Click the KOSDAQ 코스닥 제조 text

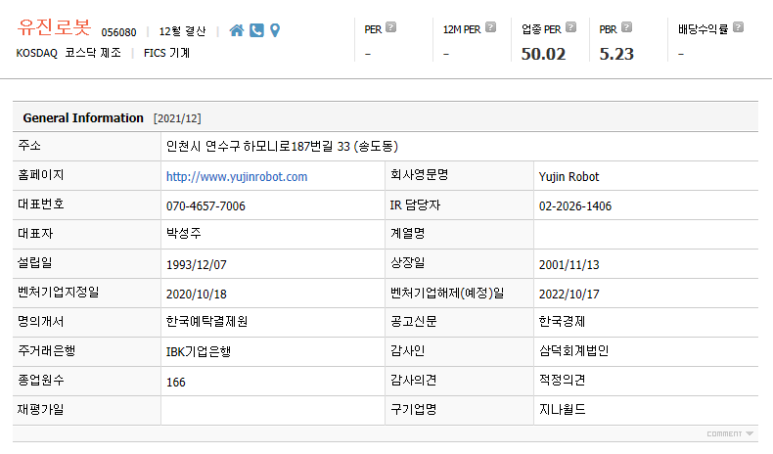click(x=69, y=53)
